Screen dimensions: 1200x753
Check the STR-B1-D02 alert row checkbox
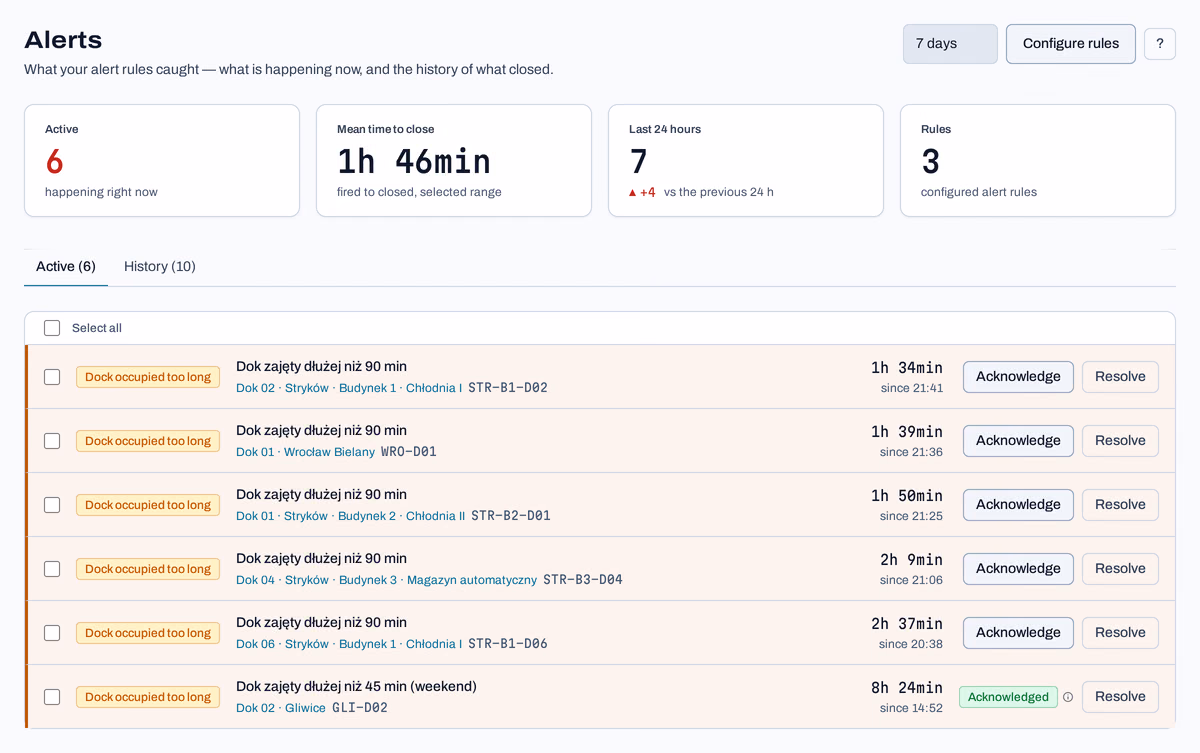point(52,377)
